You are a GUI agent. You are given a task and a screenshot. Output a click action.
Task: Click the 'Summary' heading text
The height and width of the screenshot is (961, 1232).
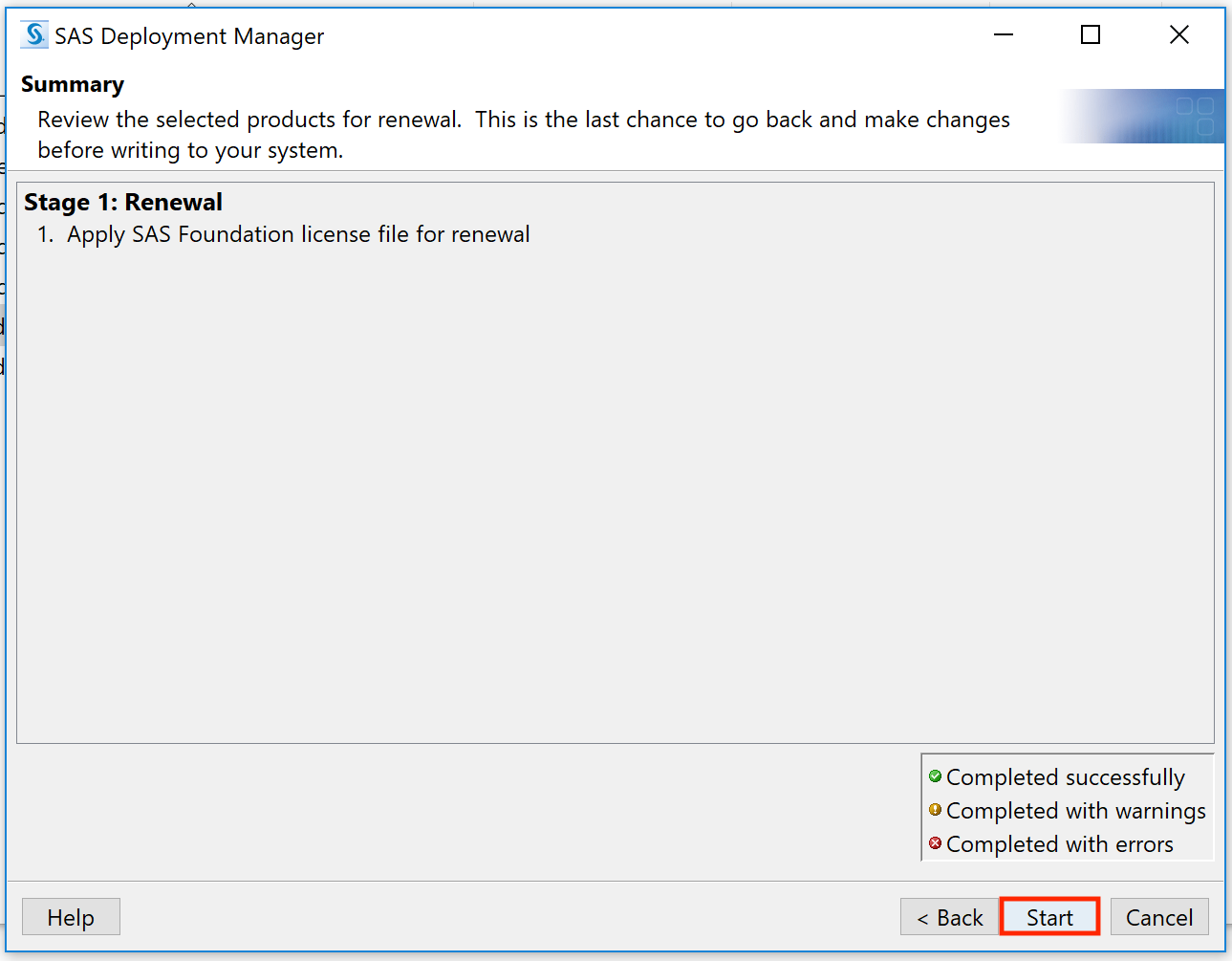click(73, 84)
